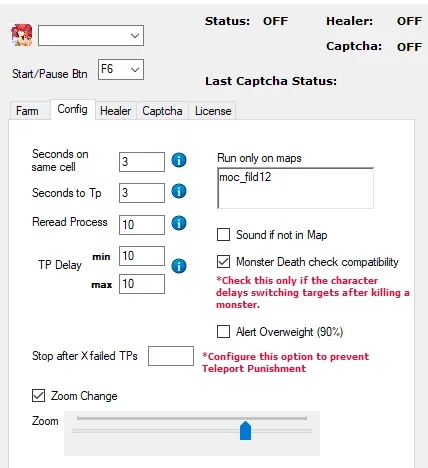Open the Captcha tab

coord(162,111)
